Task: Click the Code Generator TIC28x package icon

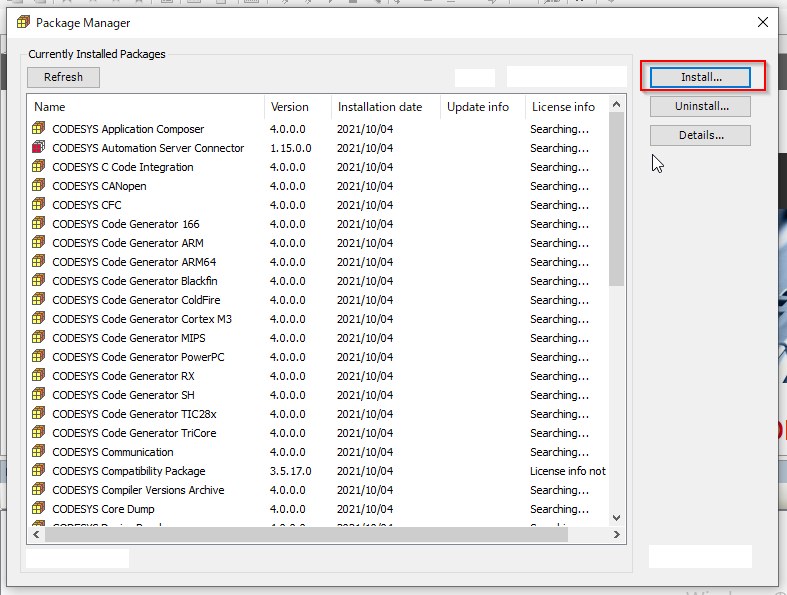Action: (39, 413)
